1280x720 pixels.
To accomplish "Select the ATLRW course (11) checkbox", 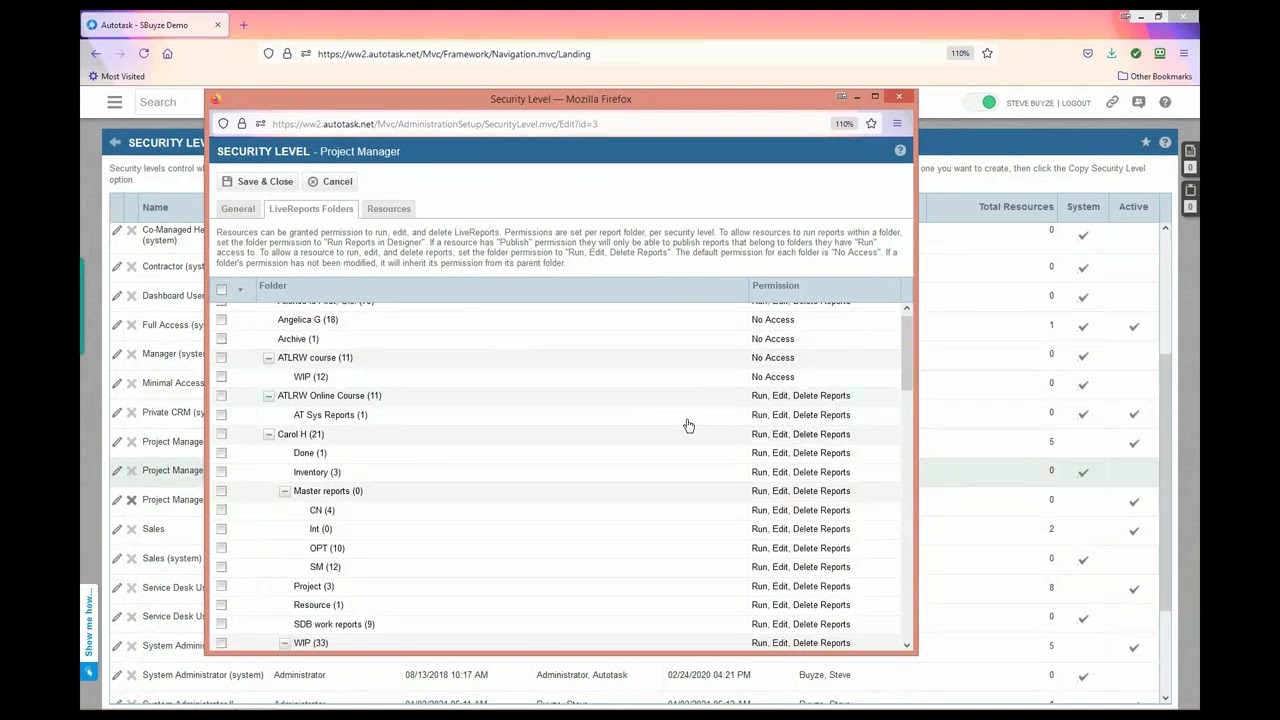I will (x=222, y=358).
